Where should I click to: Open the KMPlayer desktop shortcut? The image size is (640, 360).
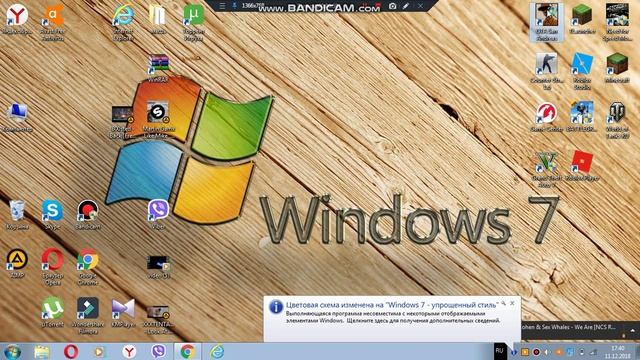123,312
